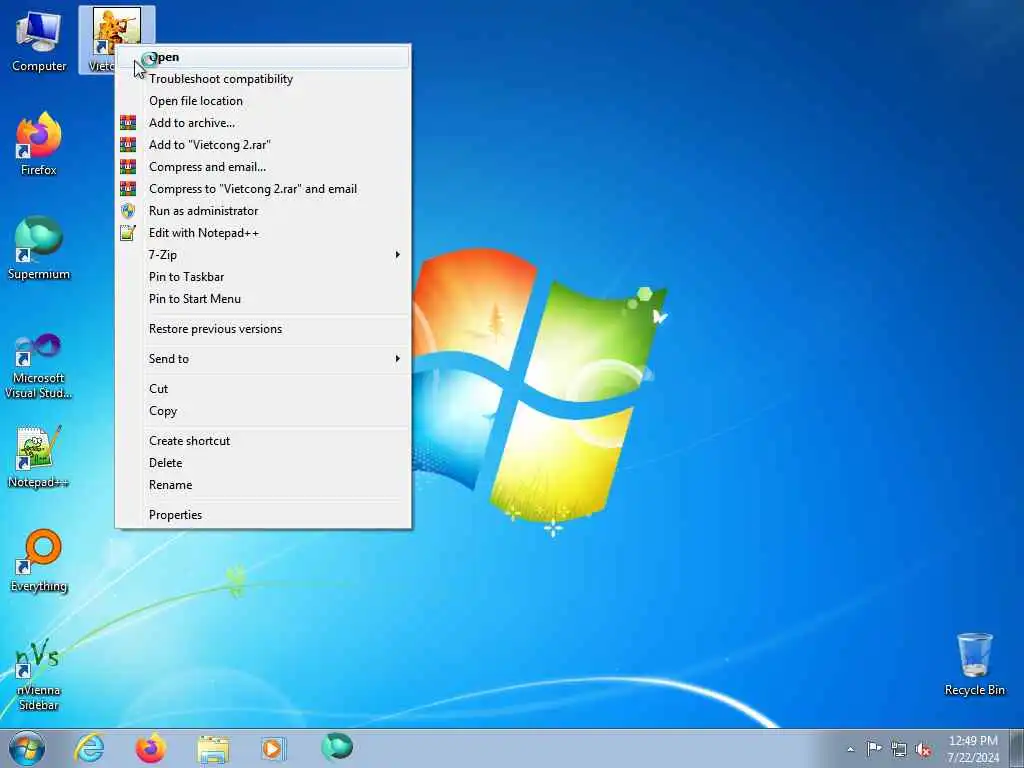Open the Action Center flag icon
The width and height of the screenshot is (1024, 768).
pyautogui.click(x=874, y=748)
